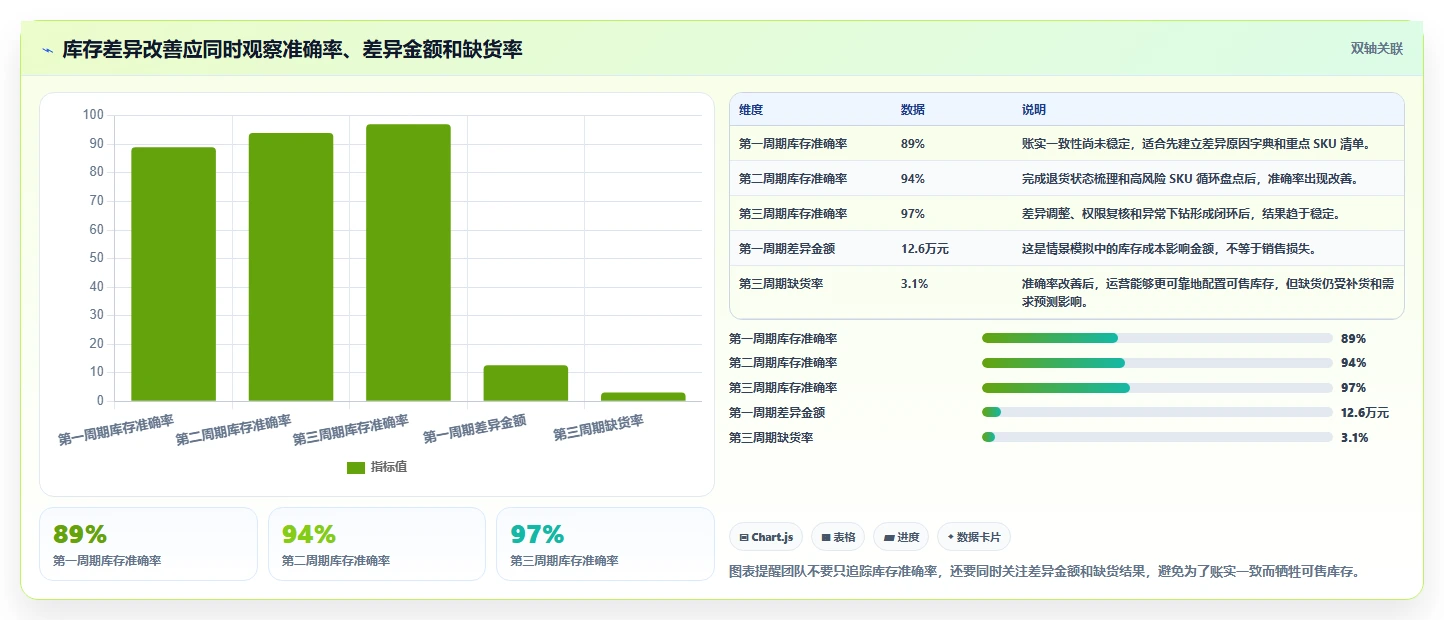Image resolution: width=1444 pixels, height=620 pixels.
Task: Click the 说明 column header
Action: coord(1034,110)
